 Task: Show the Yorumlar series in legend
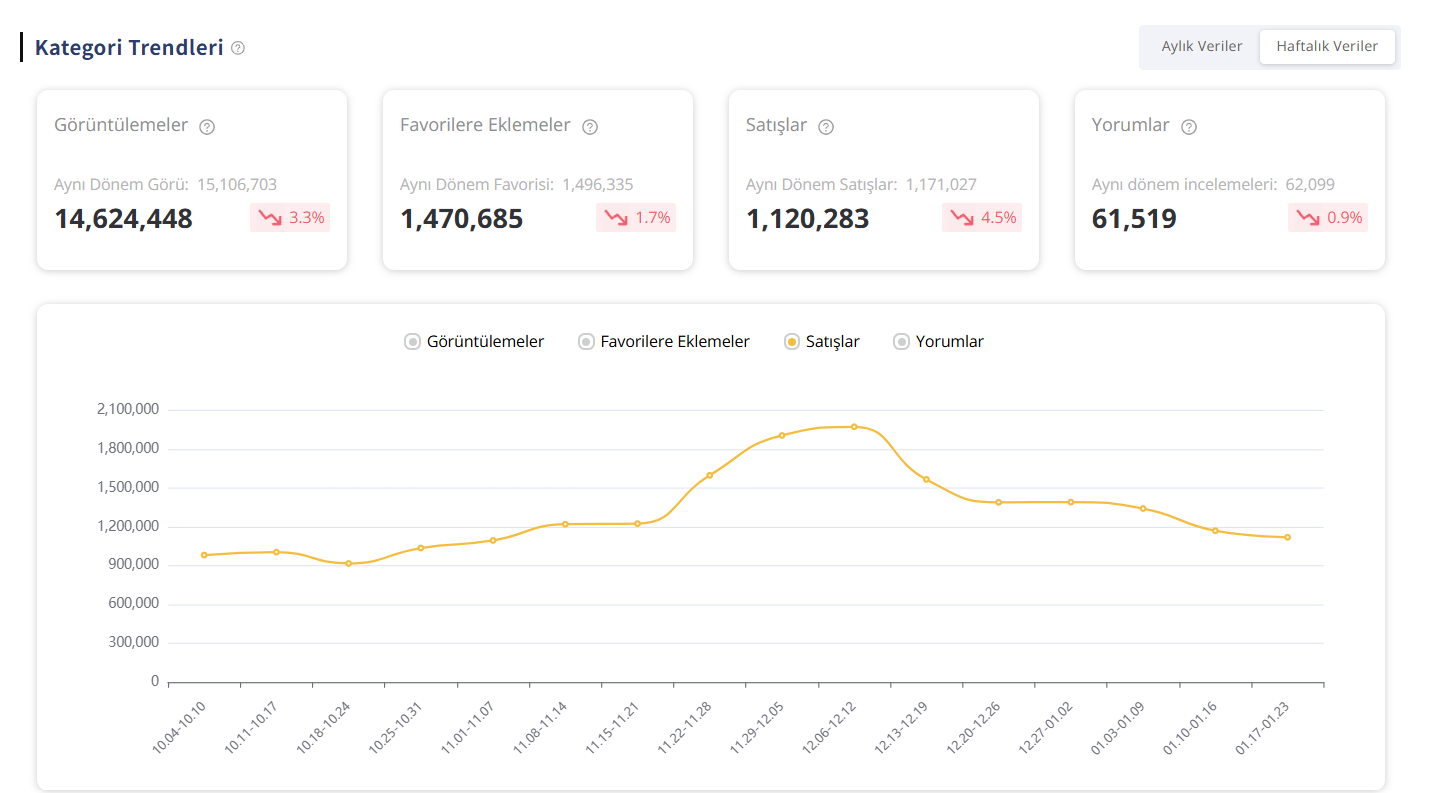pyautogui.click(x=938, y=342)
